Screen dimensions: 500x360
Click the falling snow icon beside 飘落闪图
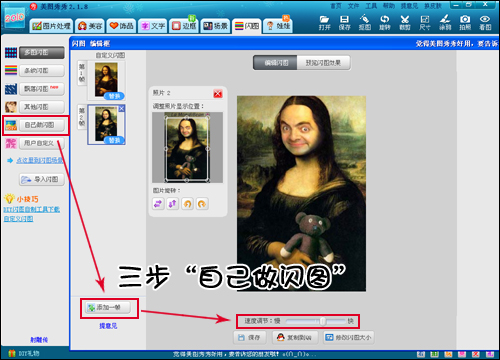[x=11, y=89]
